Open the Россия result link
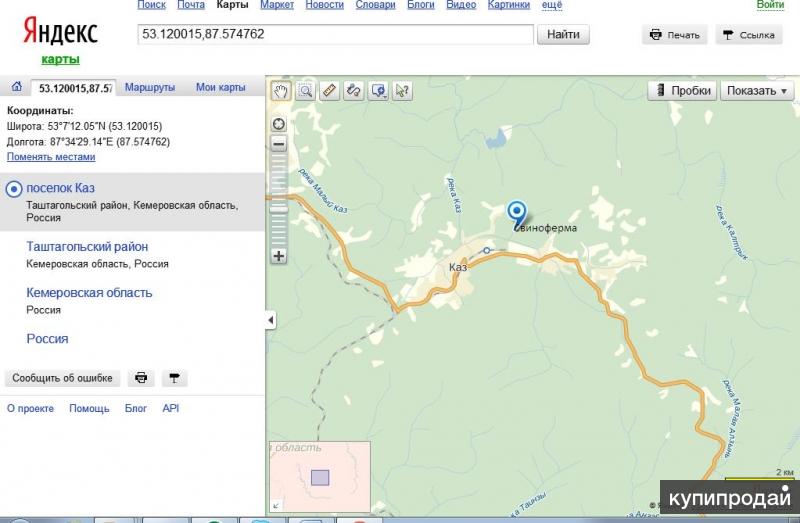This screenshot has width=800, height=523. tap(47, 339)
